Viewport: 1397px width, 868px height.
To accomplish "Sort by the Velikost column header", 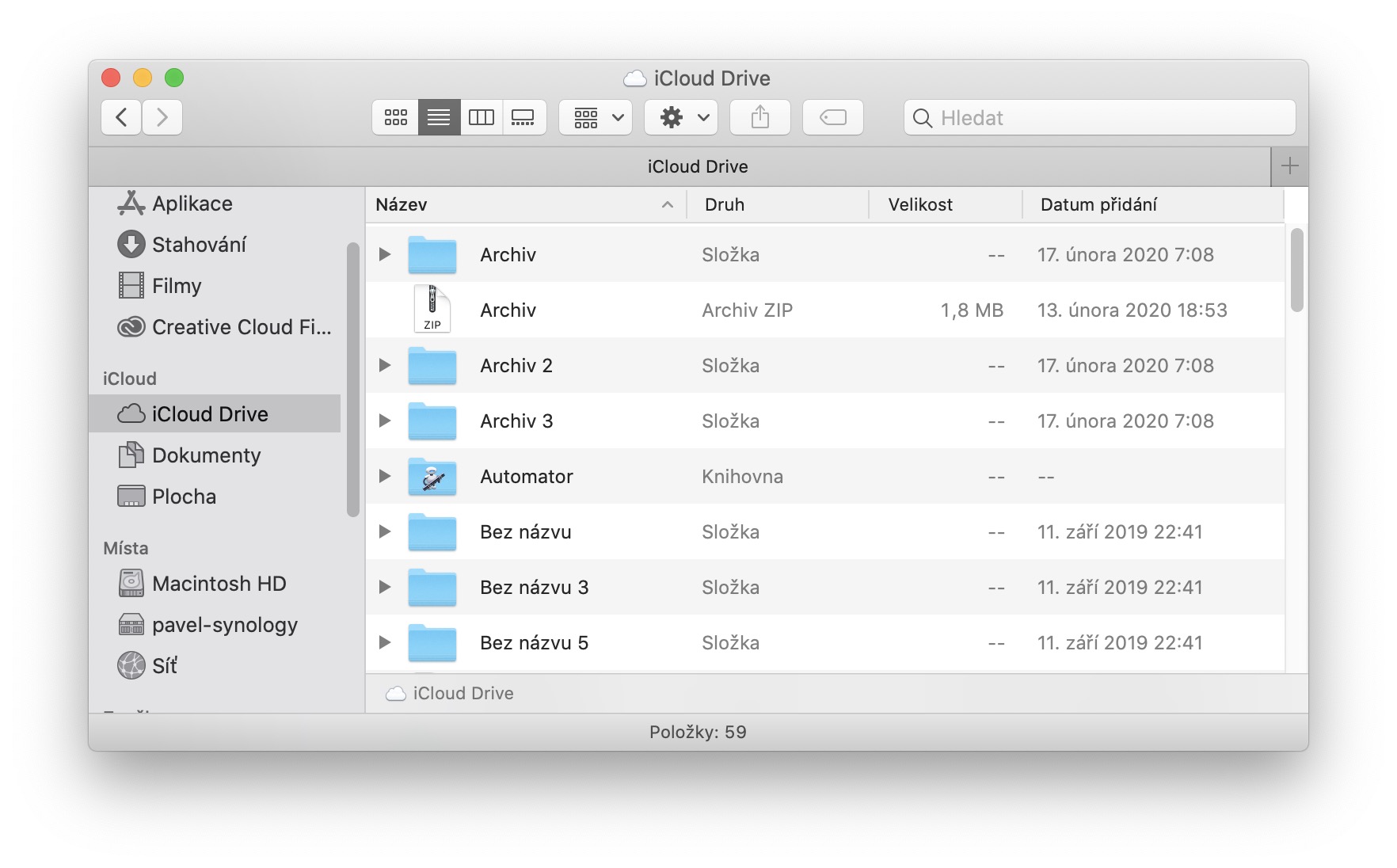I will [x=946, y=204].
